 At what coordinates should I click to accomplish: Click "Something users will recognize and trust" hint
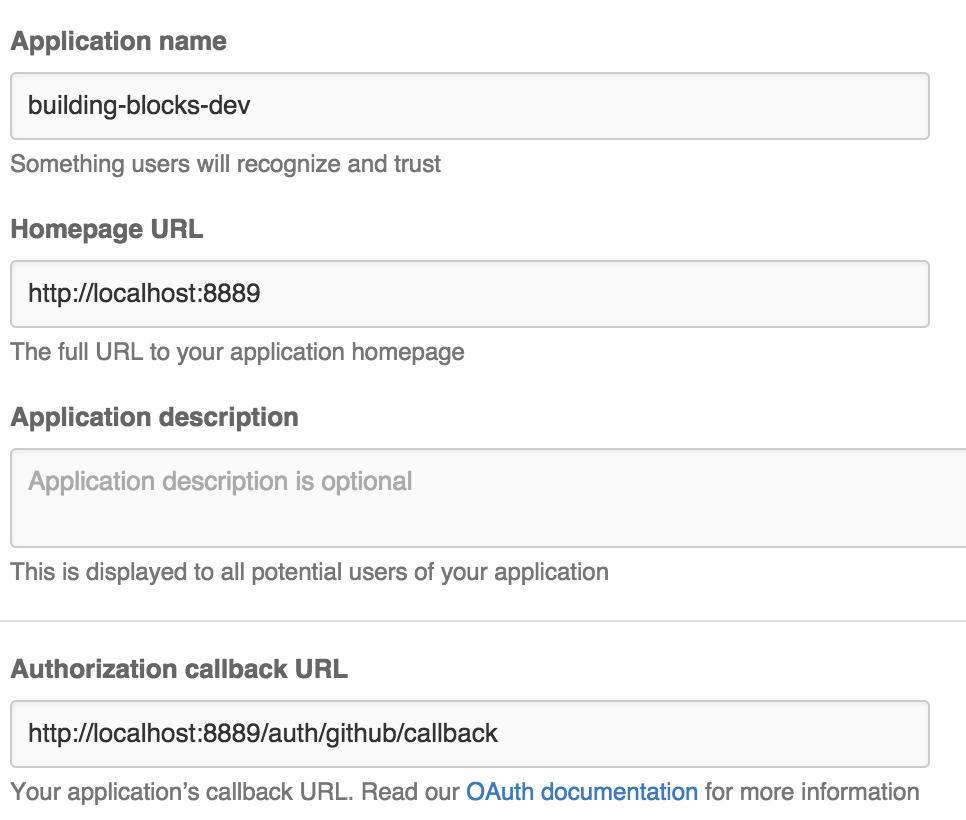click(x=226, y=164)
